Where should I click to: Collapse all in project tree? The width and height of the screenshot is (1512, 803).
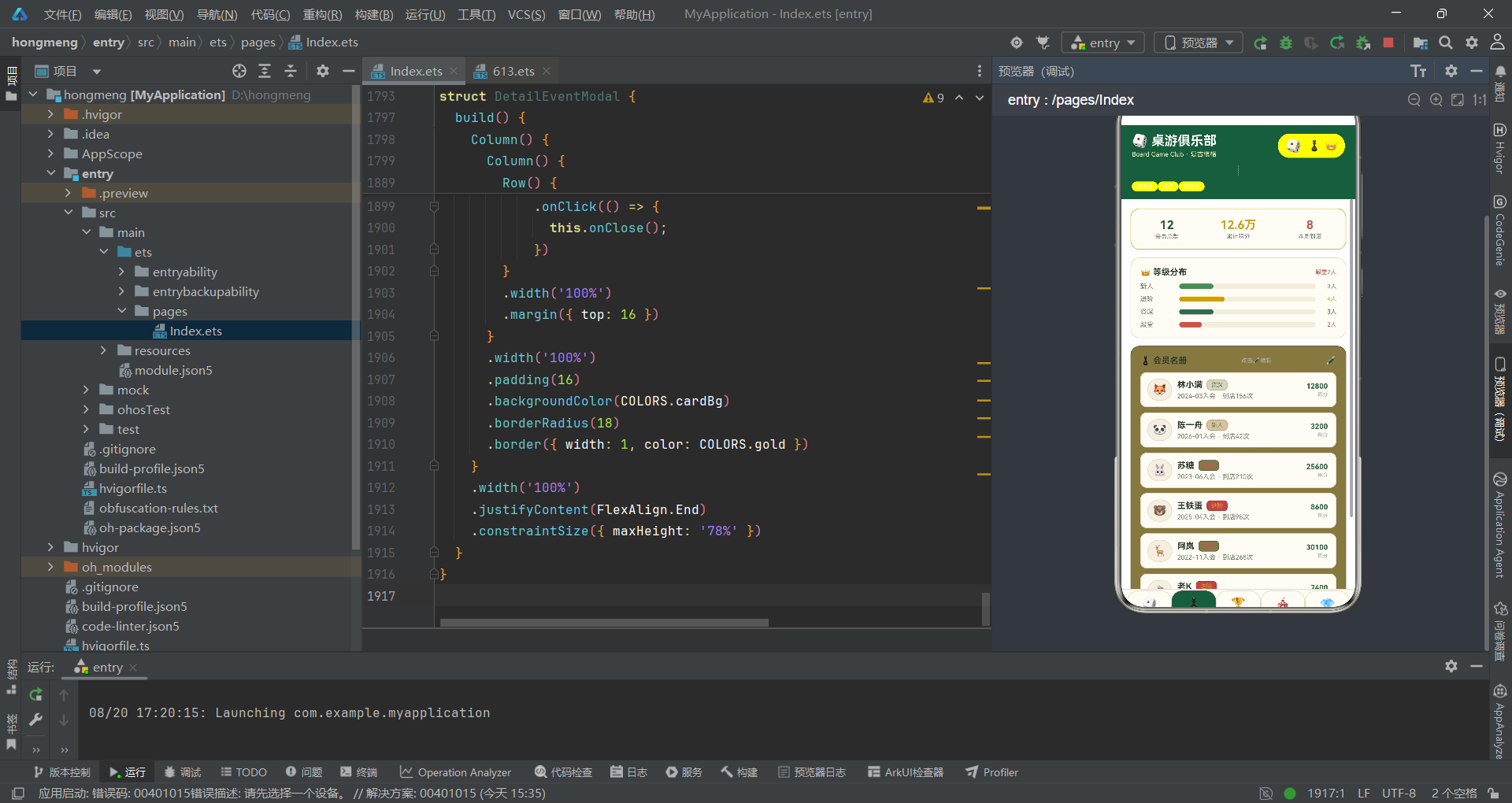coord(291,71)
